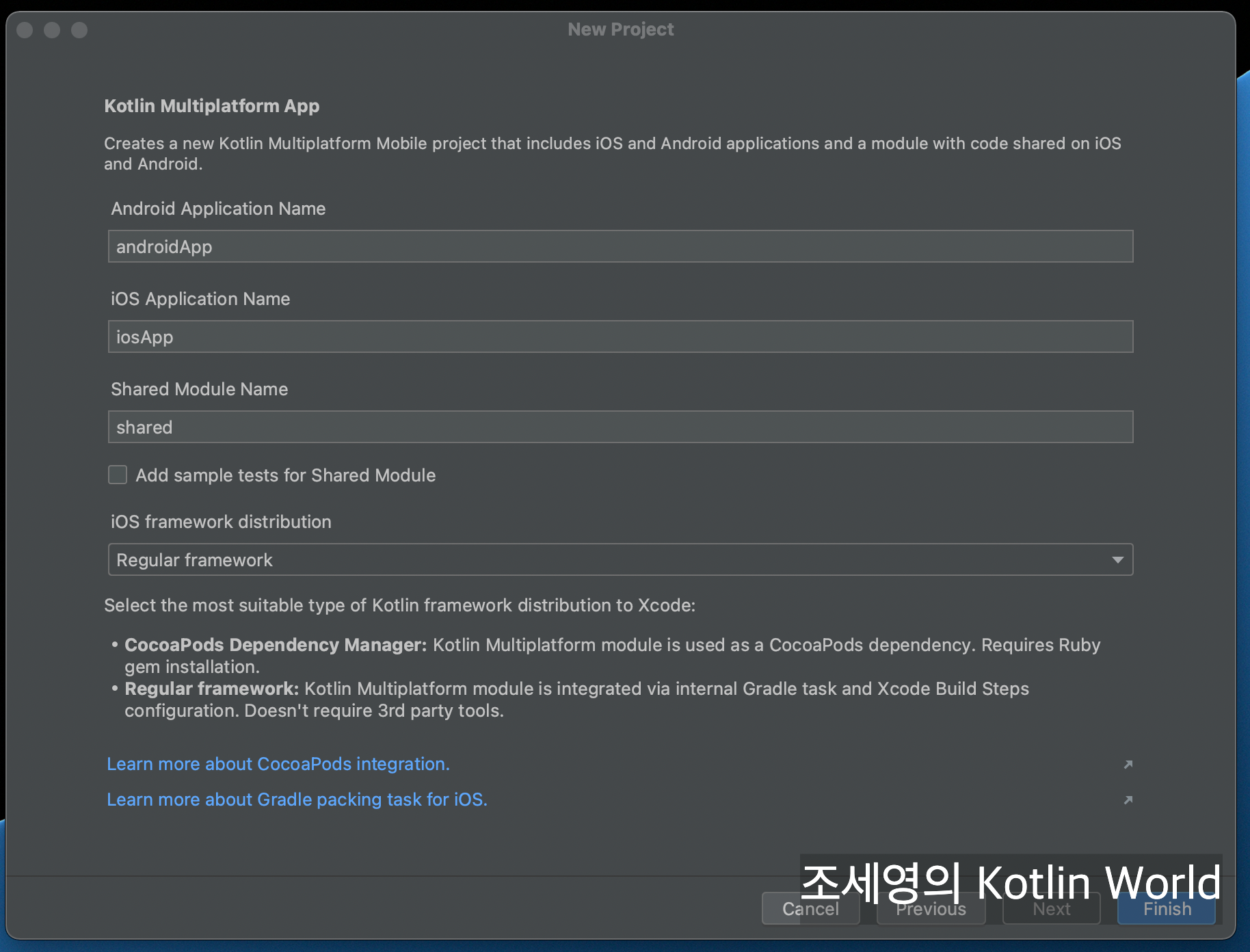Minimize the New Project window
Image resolution: width=1250 pixels, height=952 pixels.
click(52, 30)
